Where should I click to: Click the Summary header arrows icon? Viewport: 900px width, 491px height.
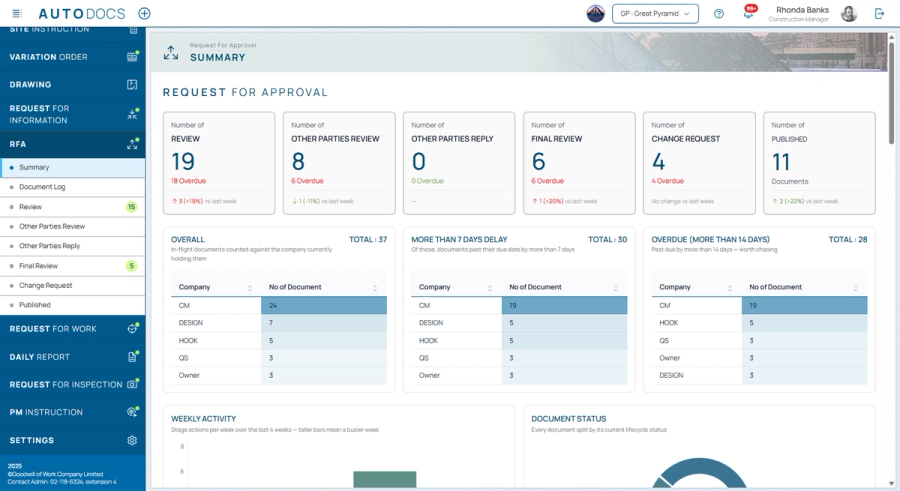[170, 53]
